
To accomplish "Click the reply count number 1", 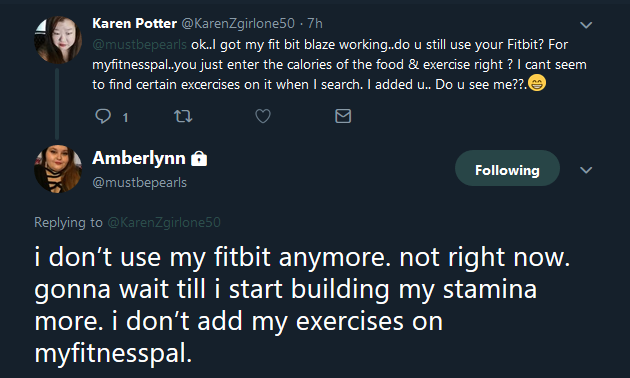I will coord(125,117).
